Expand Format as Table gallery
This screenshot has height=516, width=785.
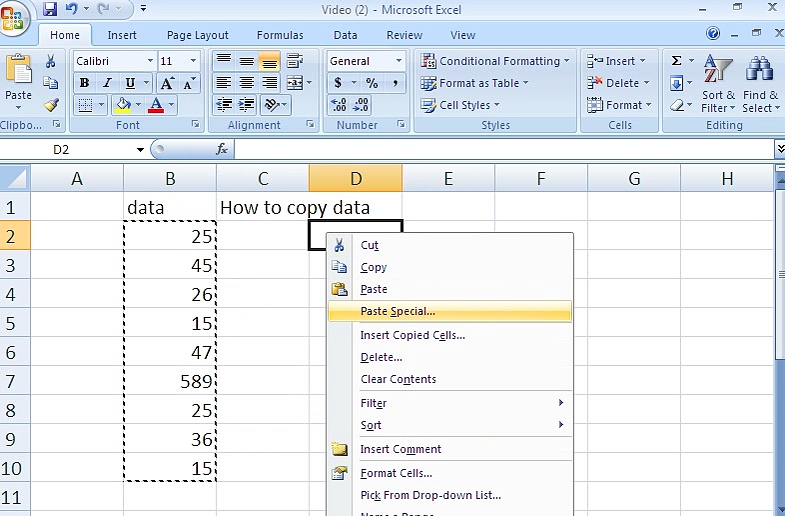click(474, 83)
